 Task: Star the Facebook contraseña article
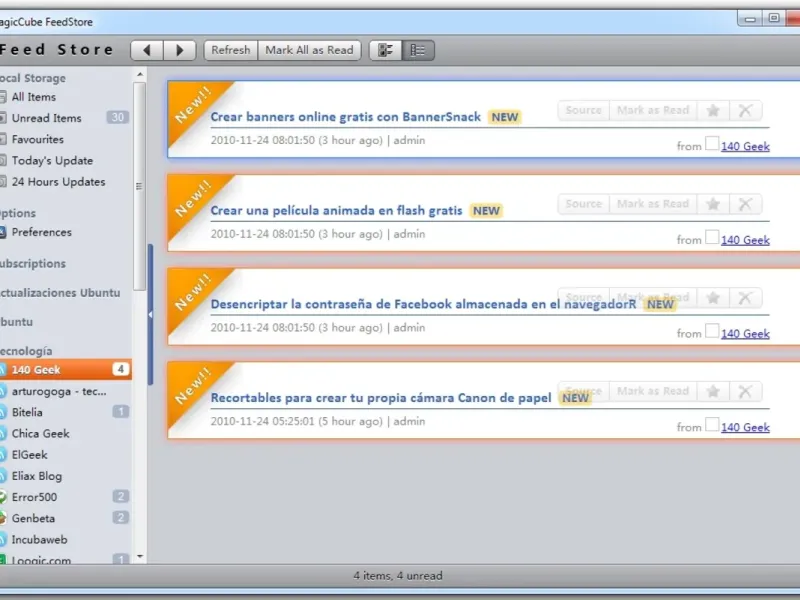(713, 297)
